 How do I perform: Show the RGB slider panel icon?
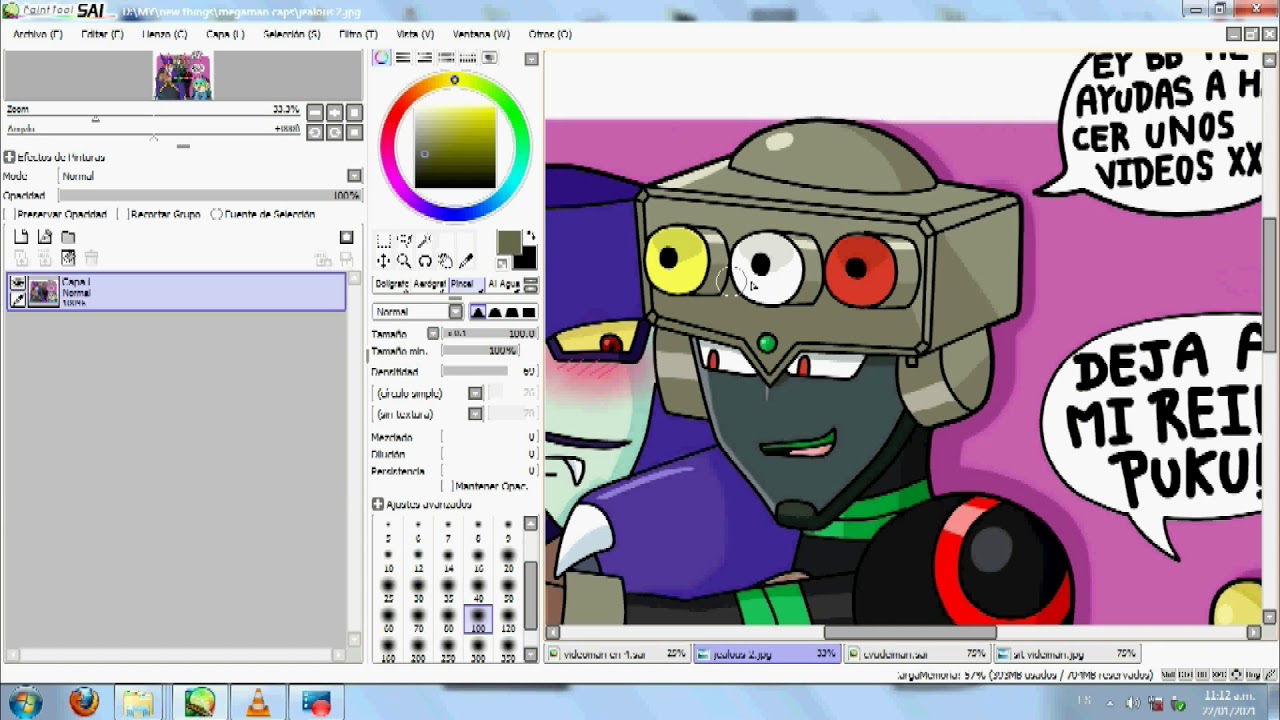coord(403,58)
